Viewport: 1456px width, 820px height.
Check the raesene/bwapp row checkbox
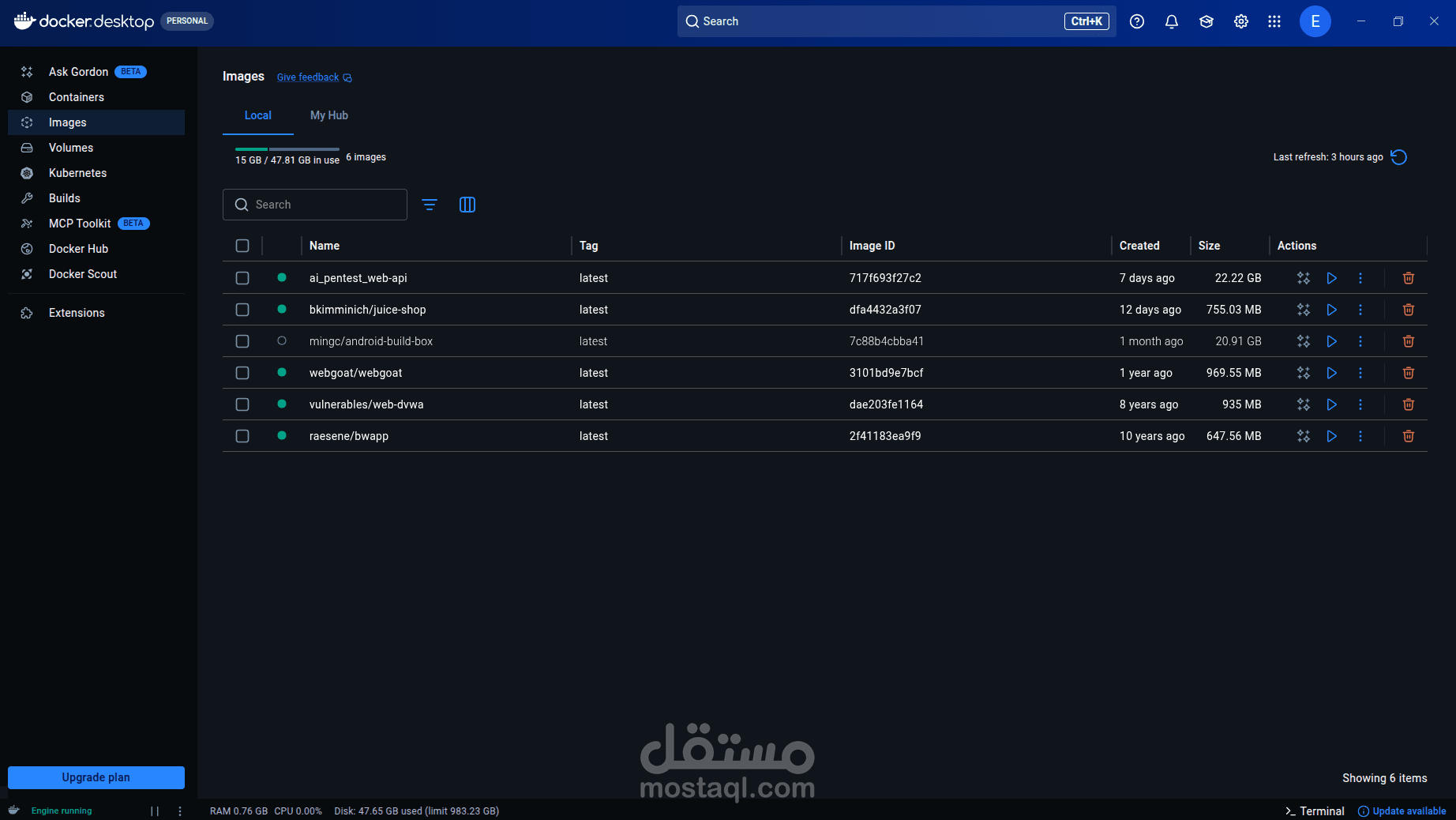242,436
